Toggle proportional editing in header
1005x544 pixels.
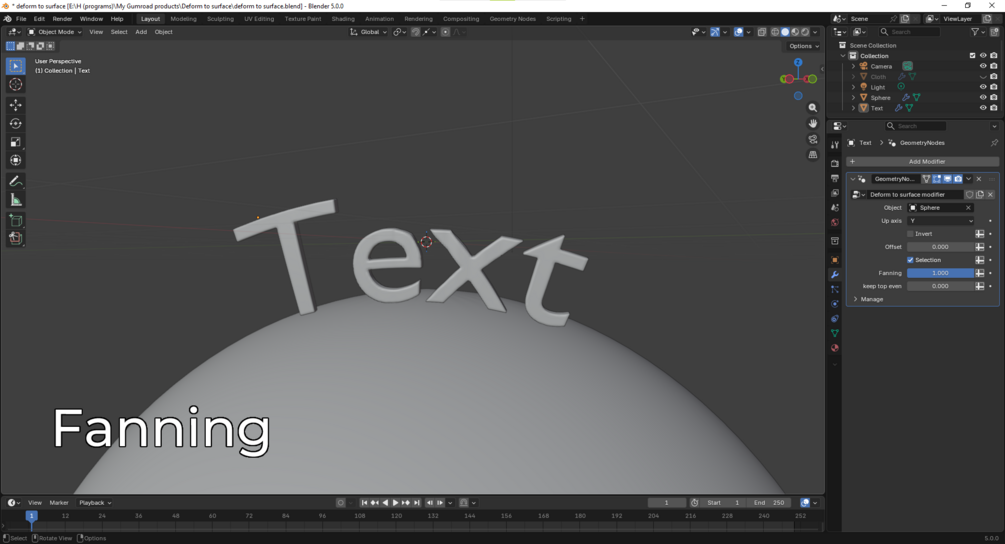pos(445,32)
